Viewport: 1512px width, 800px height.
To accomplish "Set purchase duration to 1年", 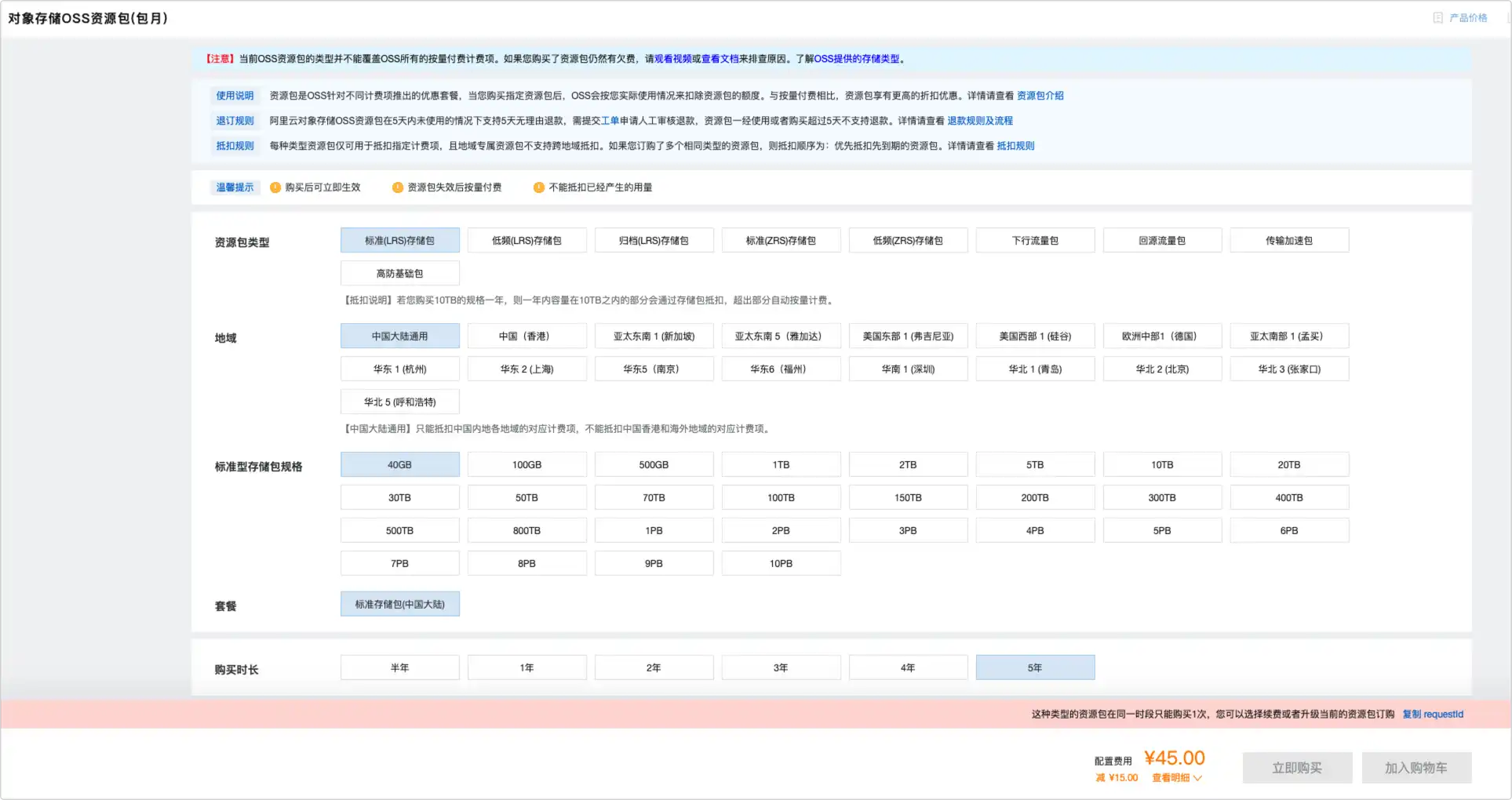I will pos(527,668).
